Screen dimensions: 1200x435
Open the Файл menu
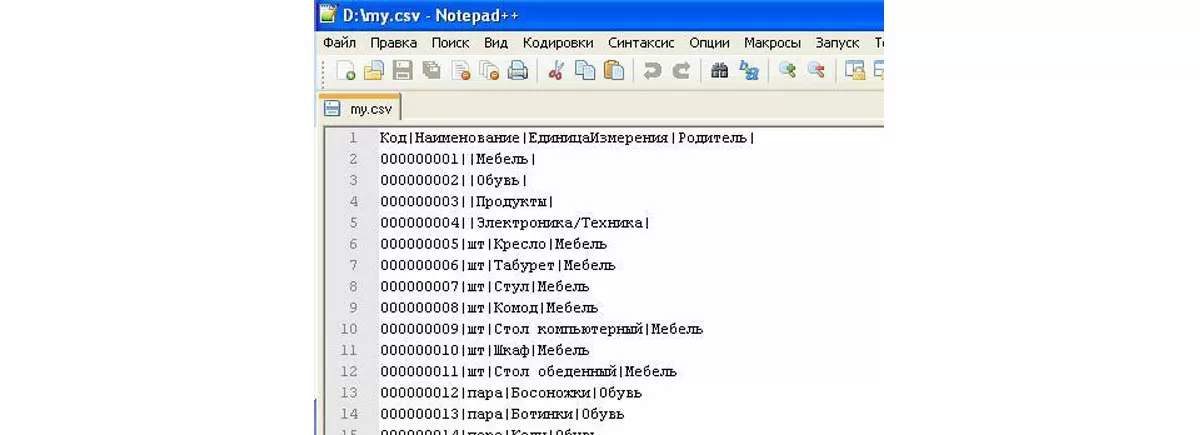click(339, 43)
